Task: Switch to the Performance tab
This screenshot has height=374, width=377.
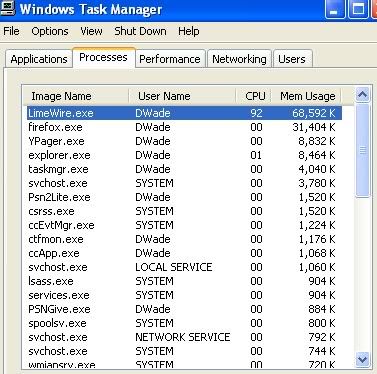Action: tap(170, 59)
